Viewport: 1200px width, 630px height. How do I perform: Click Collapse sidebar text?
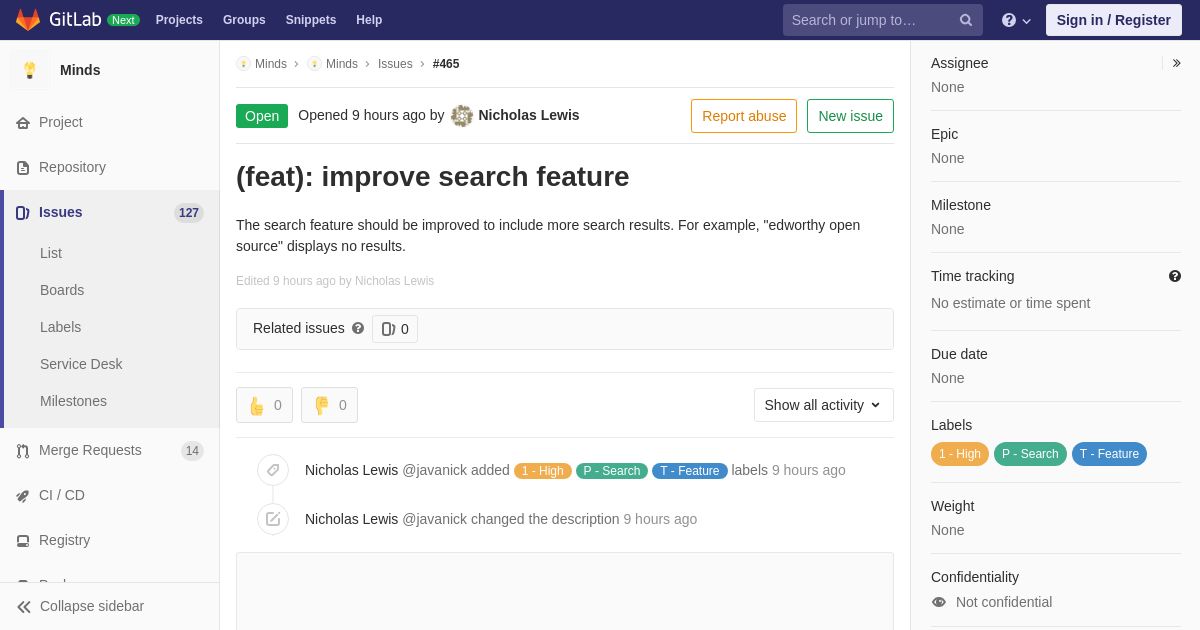tap(92, 606)
